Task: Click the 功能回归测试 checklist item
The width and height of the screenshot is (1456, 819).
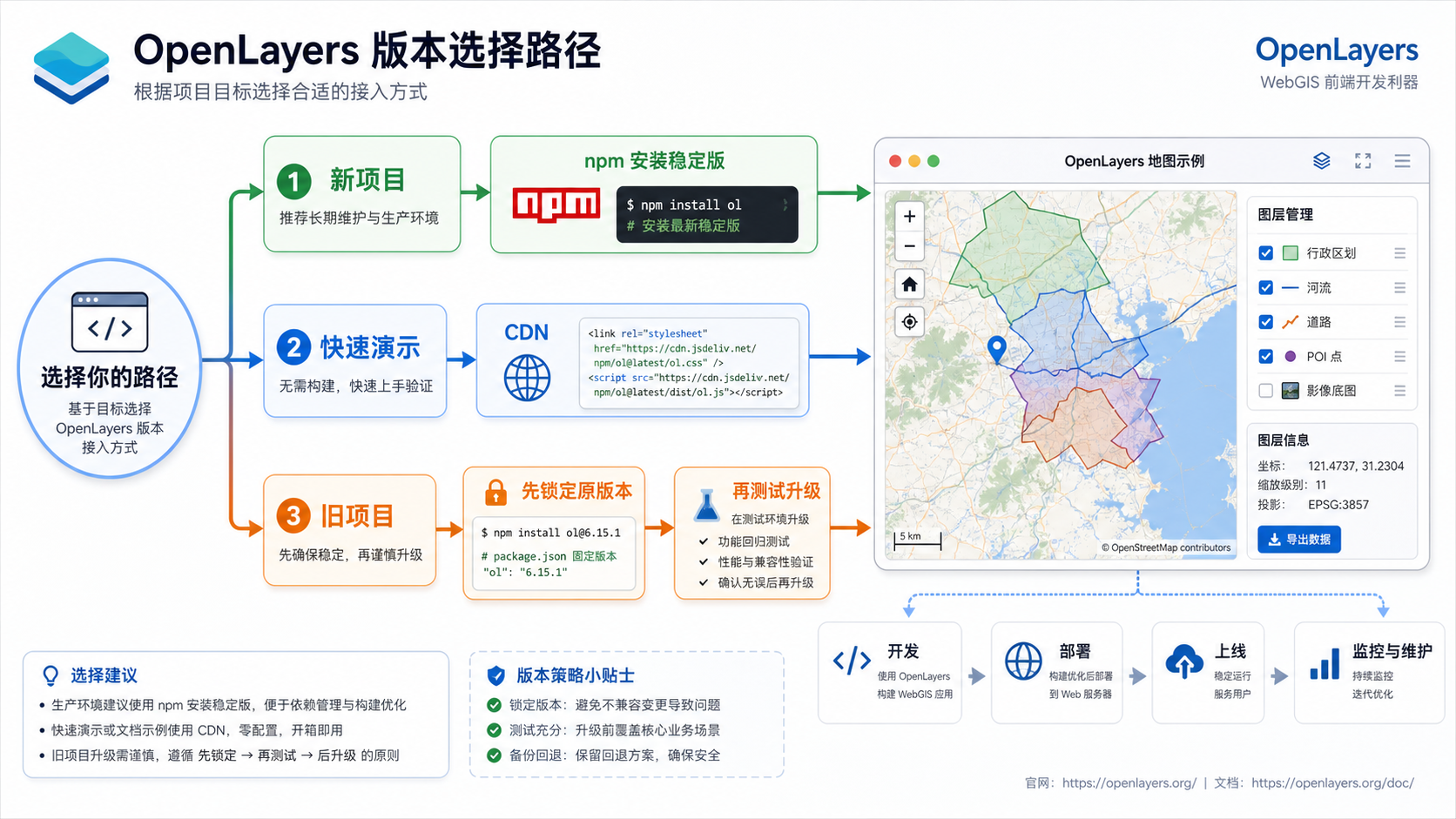Action: click(x=745, y=541)
